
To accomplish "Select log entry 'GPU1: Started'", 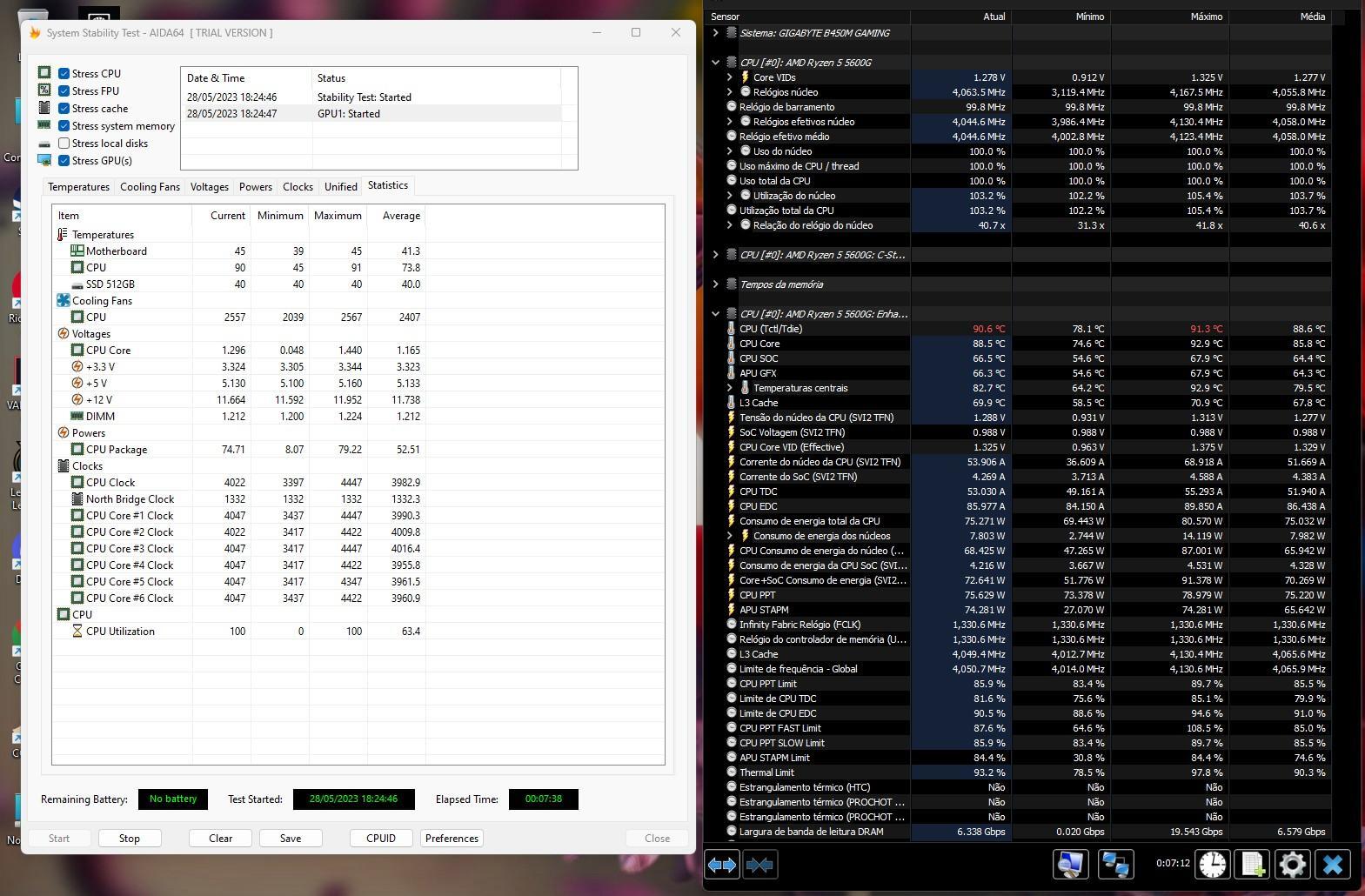I will click(371, 114).
